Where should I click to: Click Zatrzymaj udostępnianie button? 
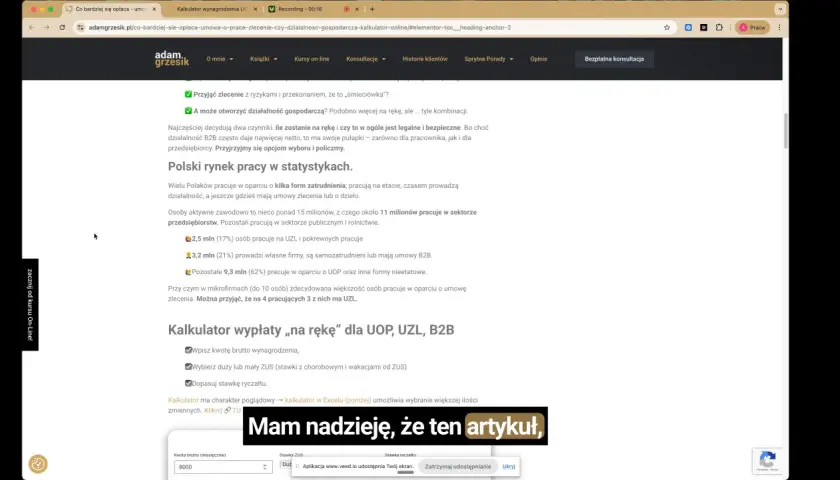(458, 467)
